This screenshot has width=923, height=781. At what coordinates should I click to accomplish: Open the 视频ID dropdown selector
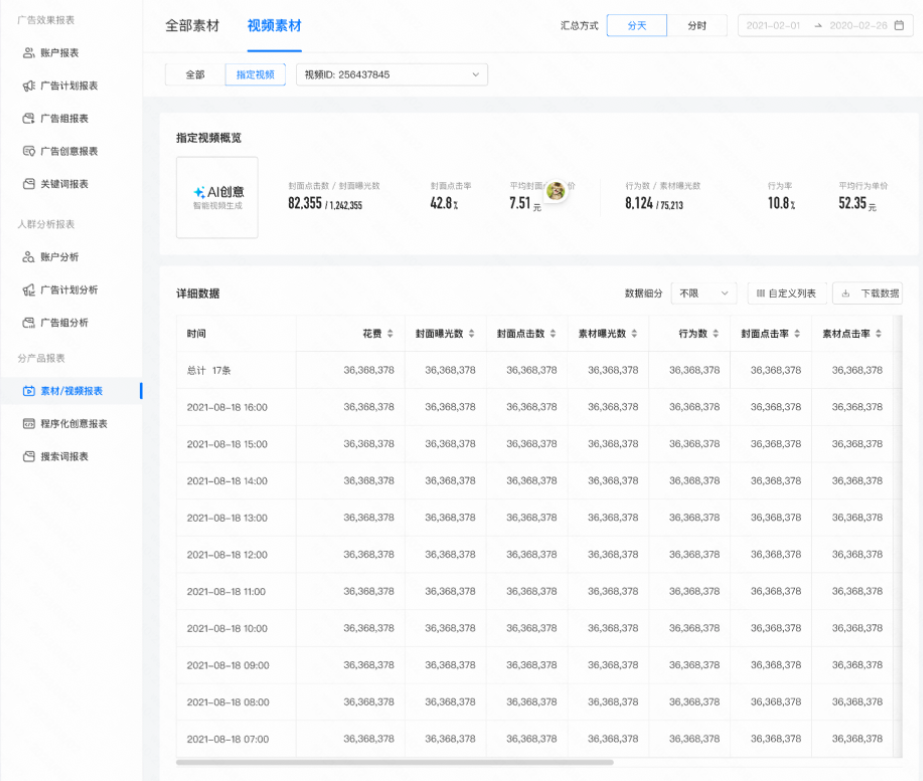[x=391, y=74]
